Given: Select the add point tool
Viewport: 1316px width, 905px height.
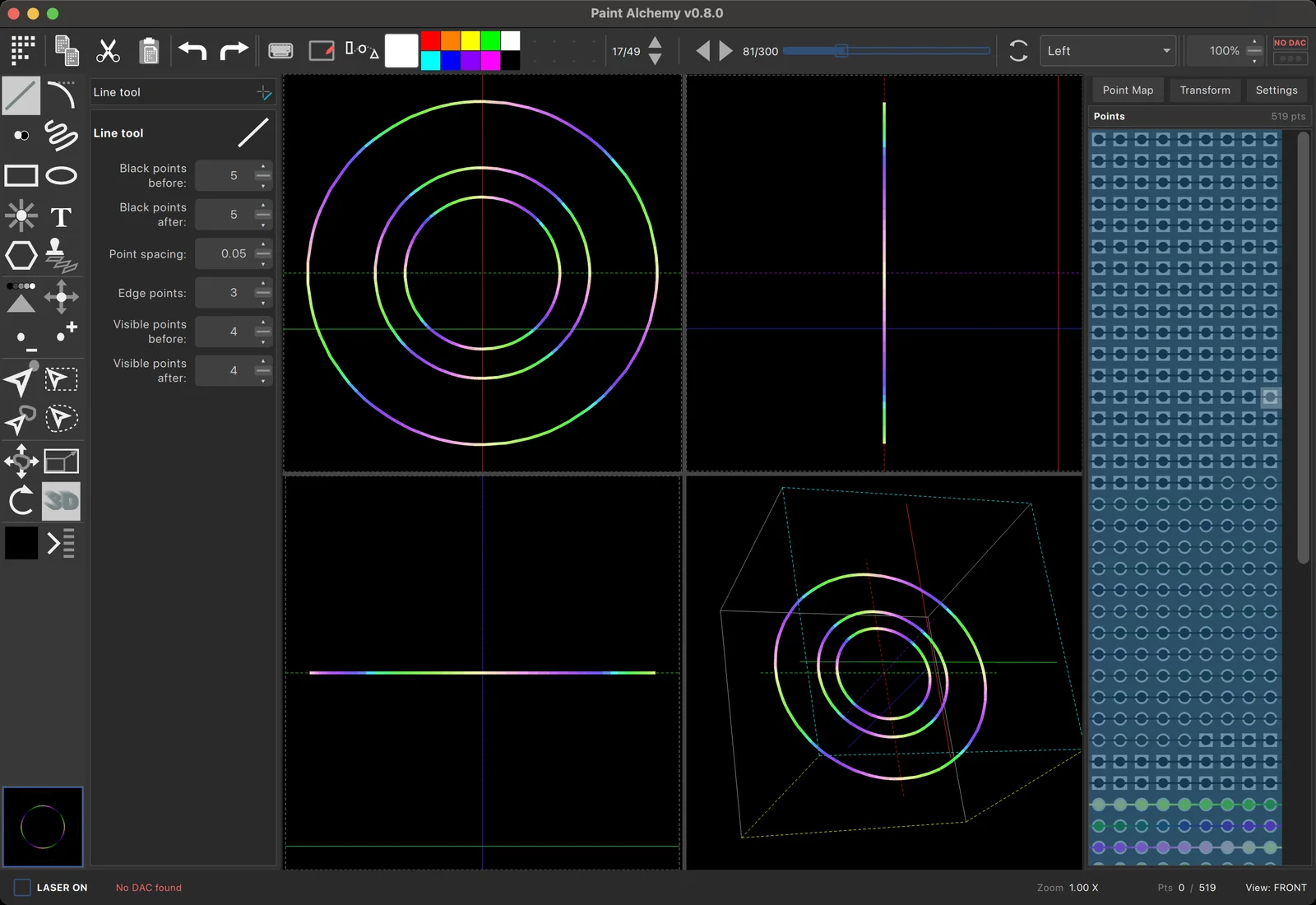Looking at the screenshot, I should tap(66, 332).
